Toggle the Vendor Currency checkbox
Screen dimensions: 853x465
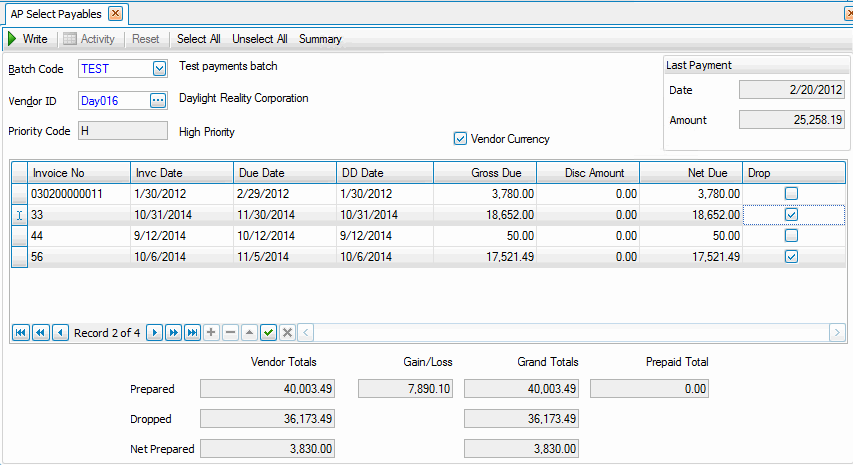[x=460, y=139]
